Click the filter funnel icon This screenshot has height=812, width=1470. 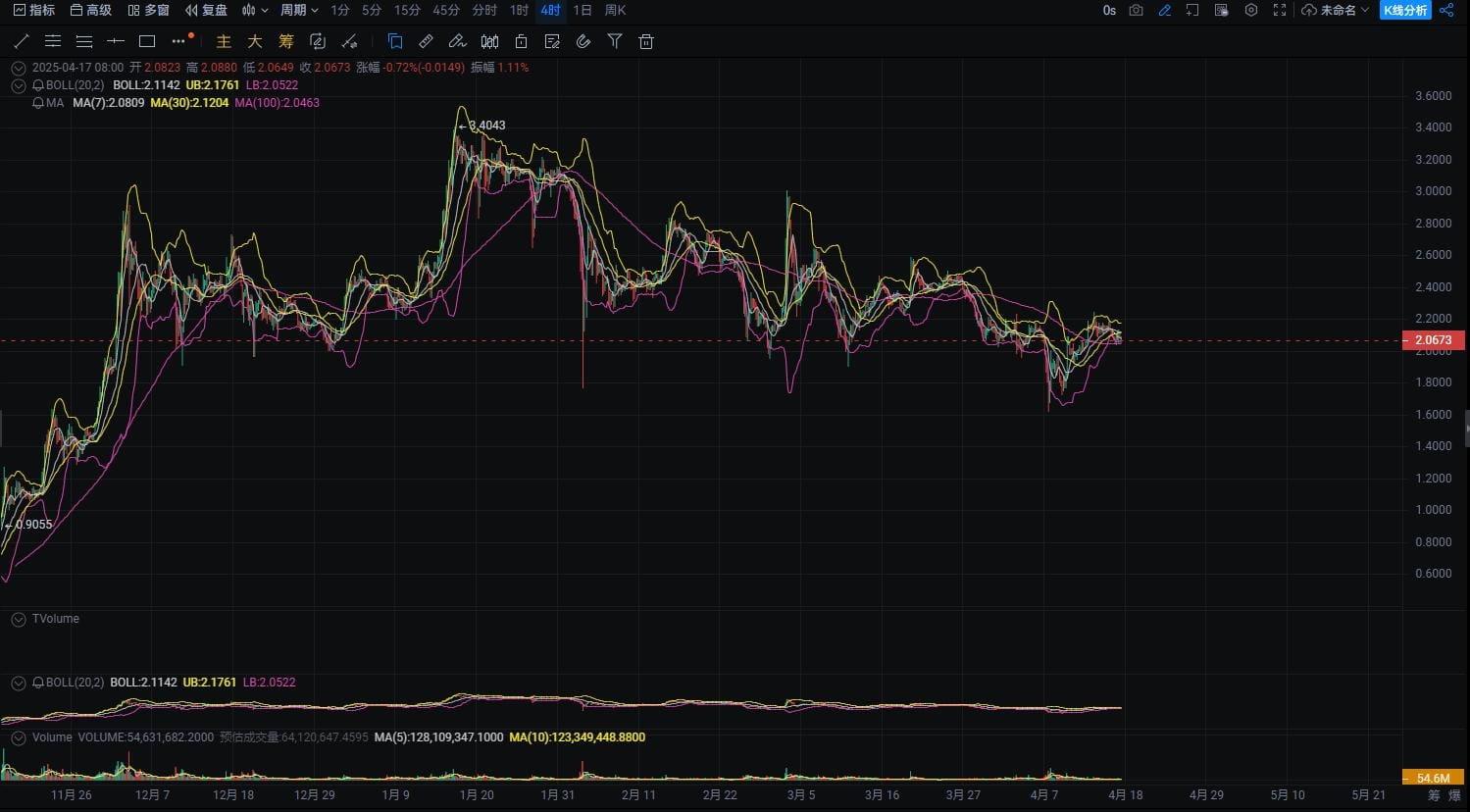[614, 41]
